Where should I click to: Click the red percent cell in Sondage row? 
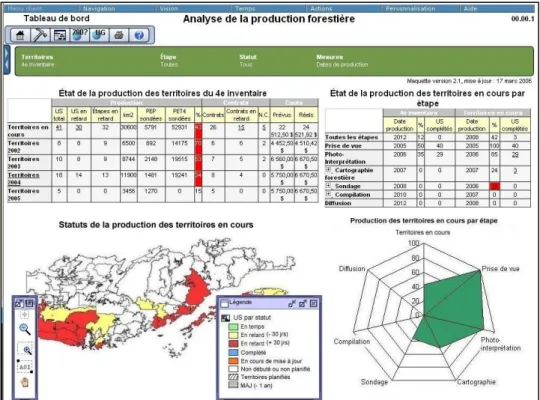(x=495, y=186)
